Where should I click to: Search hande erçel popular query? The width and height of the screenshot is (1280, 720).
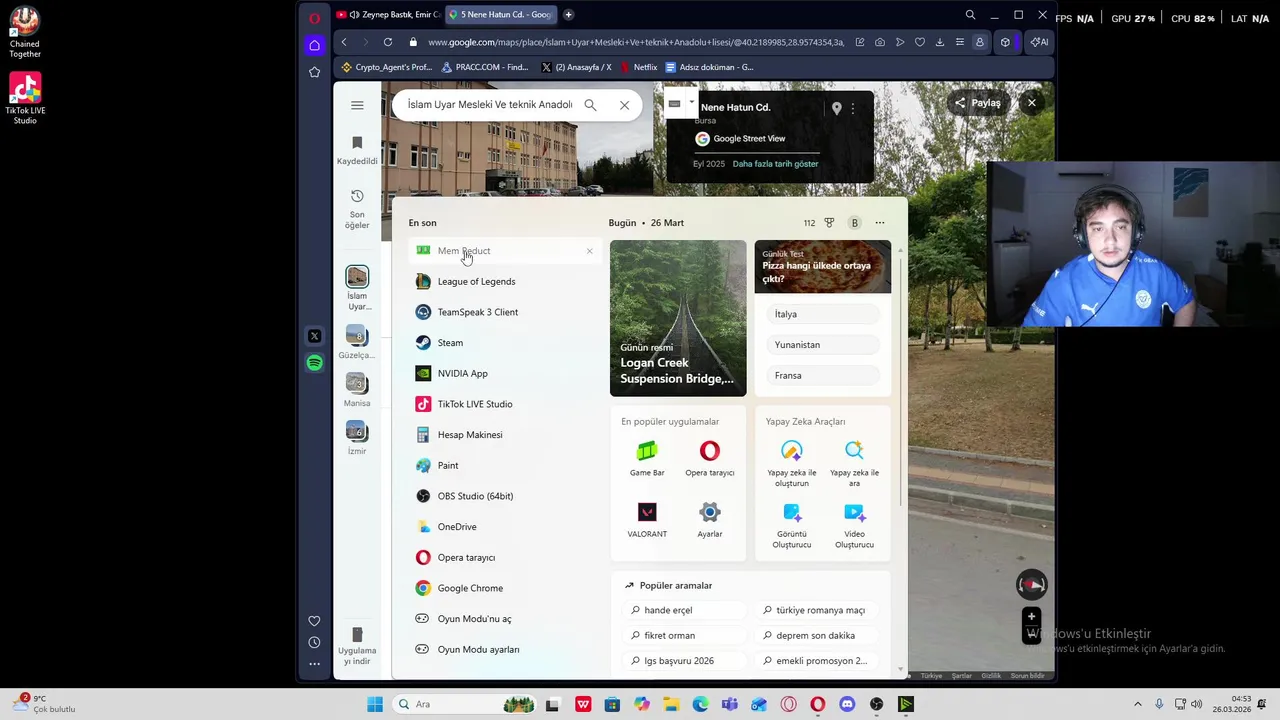(x=684, y=610)
